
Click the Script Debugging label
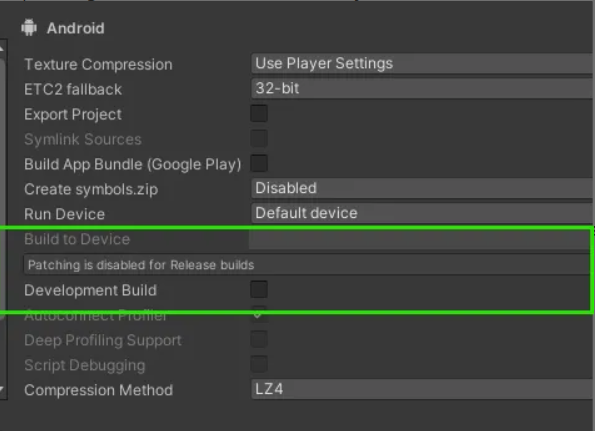coord(85,365)
